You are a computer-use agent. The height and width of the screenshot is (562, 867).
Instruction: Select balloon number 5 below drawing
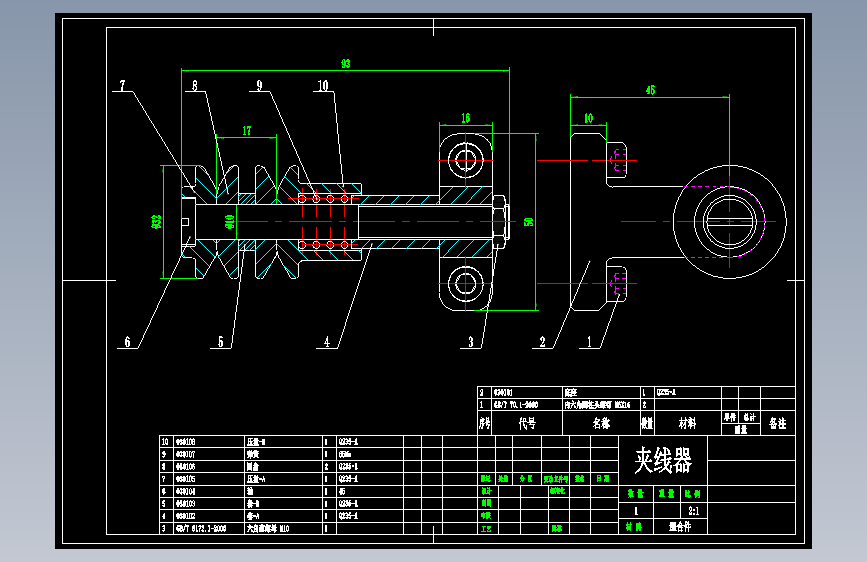tap(221, 342)
